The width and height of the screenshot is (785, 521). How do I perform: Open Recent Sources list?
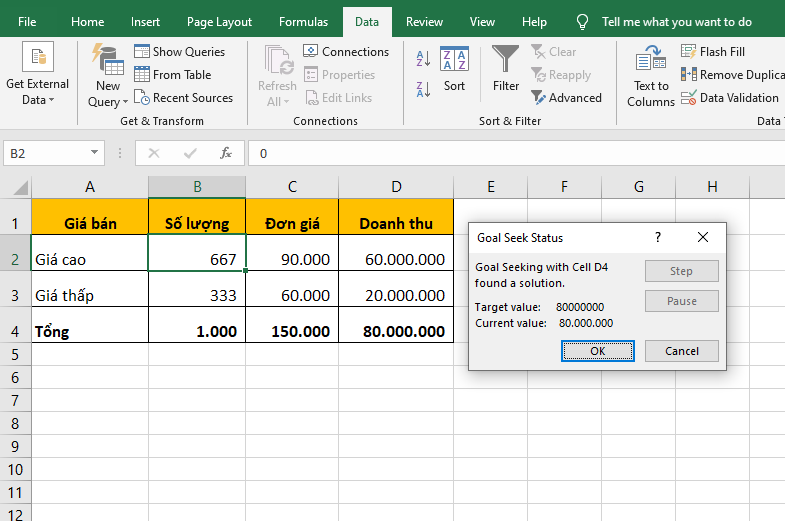pos(183,98)
